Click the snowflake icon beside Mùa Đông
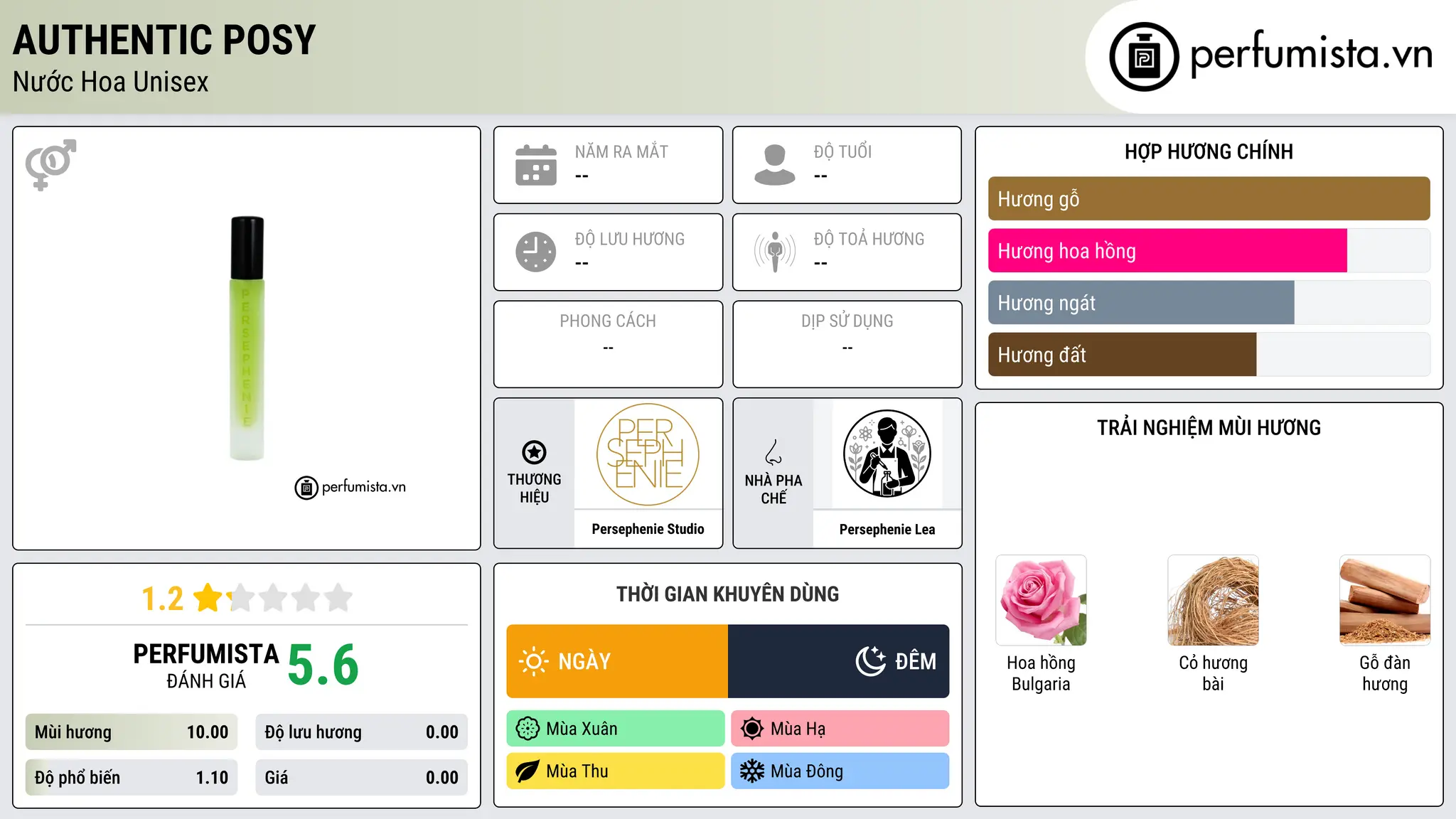 [x=752, y=771]
